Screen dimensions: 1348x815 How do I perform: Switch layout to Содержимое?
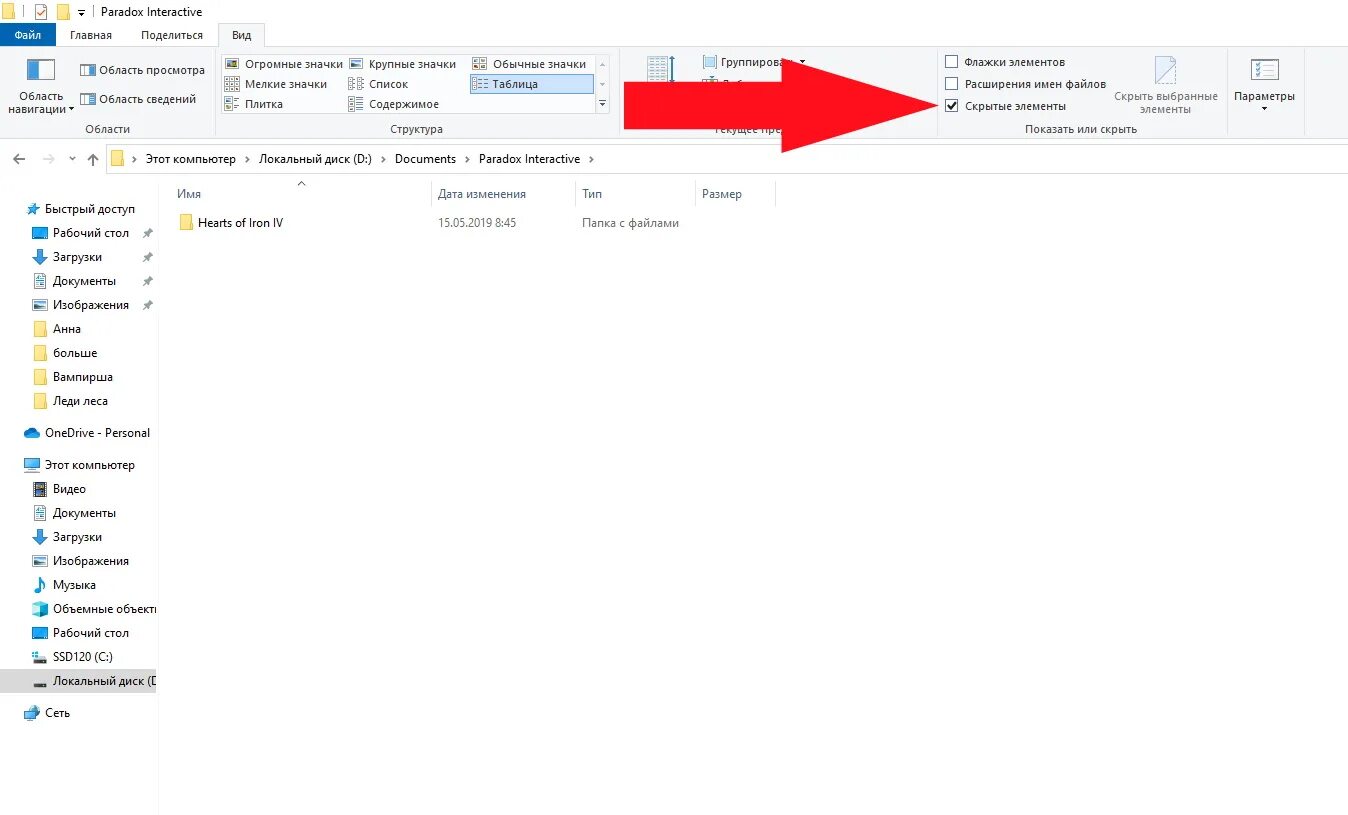(394, 104)
